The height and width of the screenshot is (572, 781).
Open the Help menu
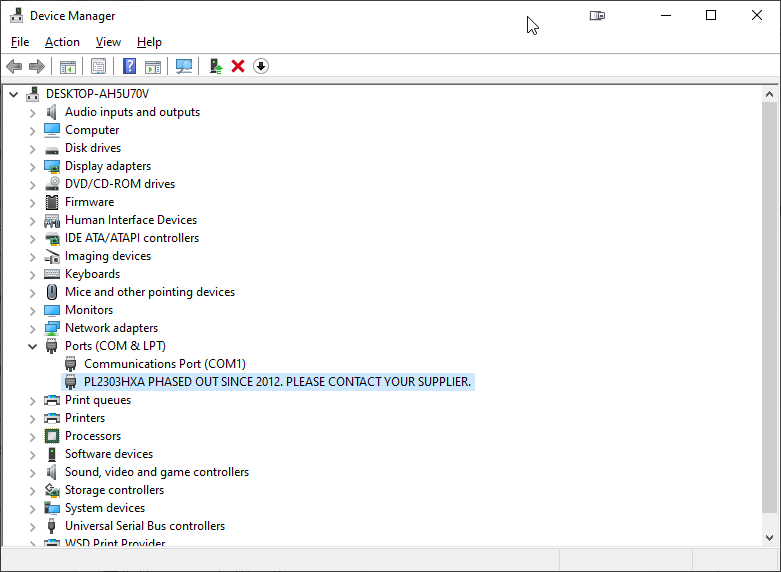149,42
